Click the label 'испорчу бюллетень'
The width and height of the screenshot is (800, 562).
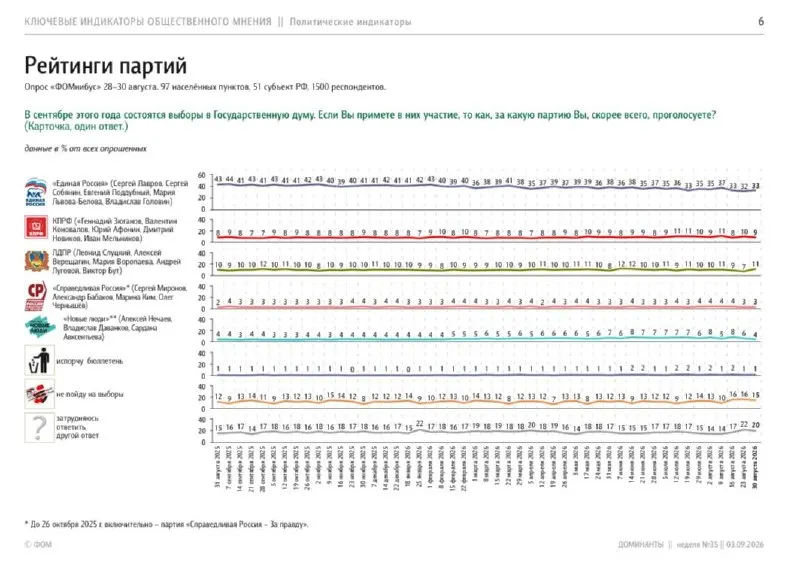point(89,361)
